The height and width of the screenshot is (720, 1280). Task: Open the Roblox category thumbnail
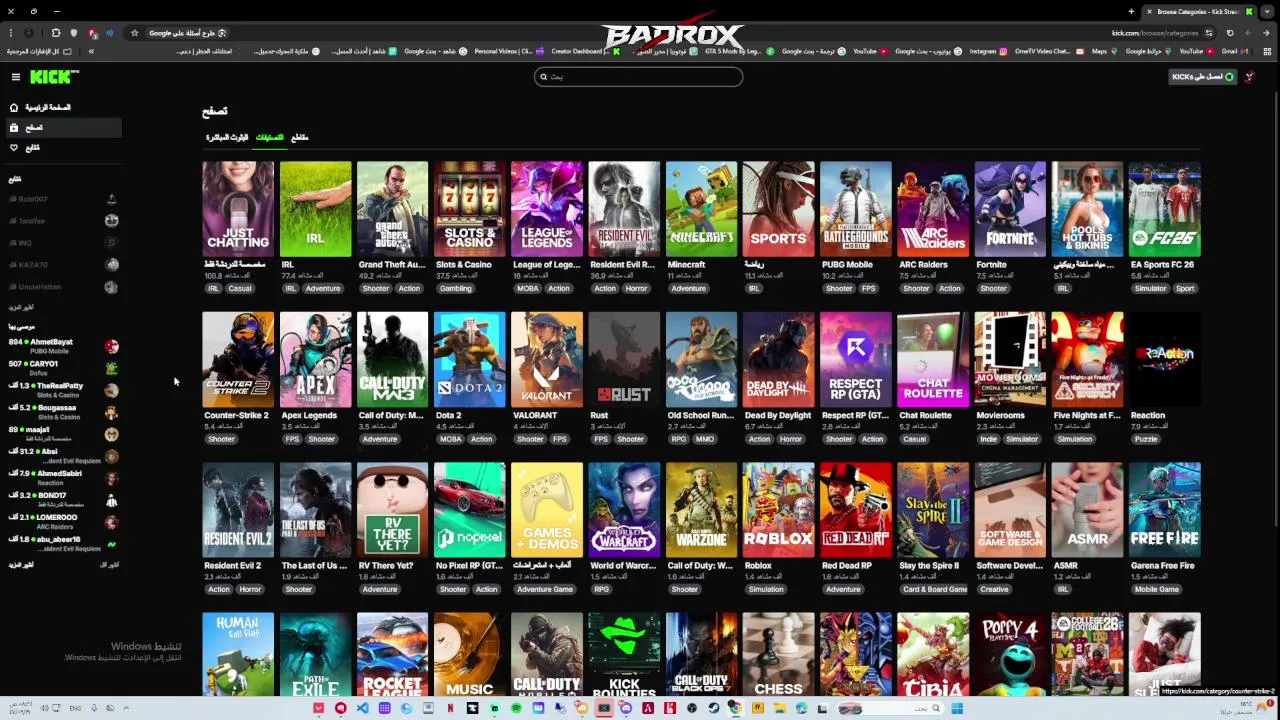[x=778, y=510]
